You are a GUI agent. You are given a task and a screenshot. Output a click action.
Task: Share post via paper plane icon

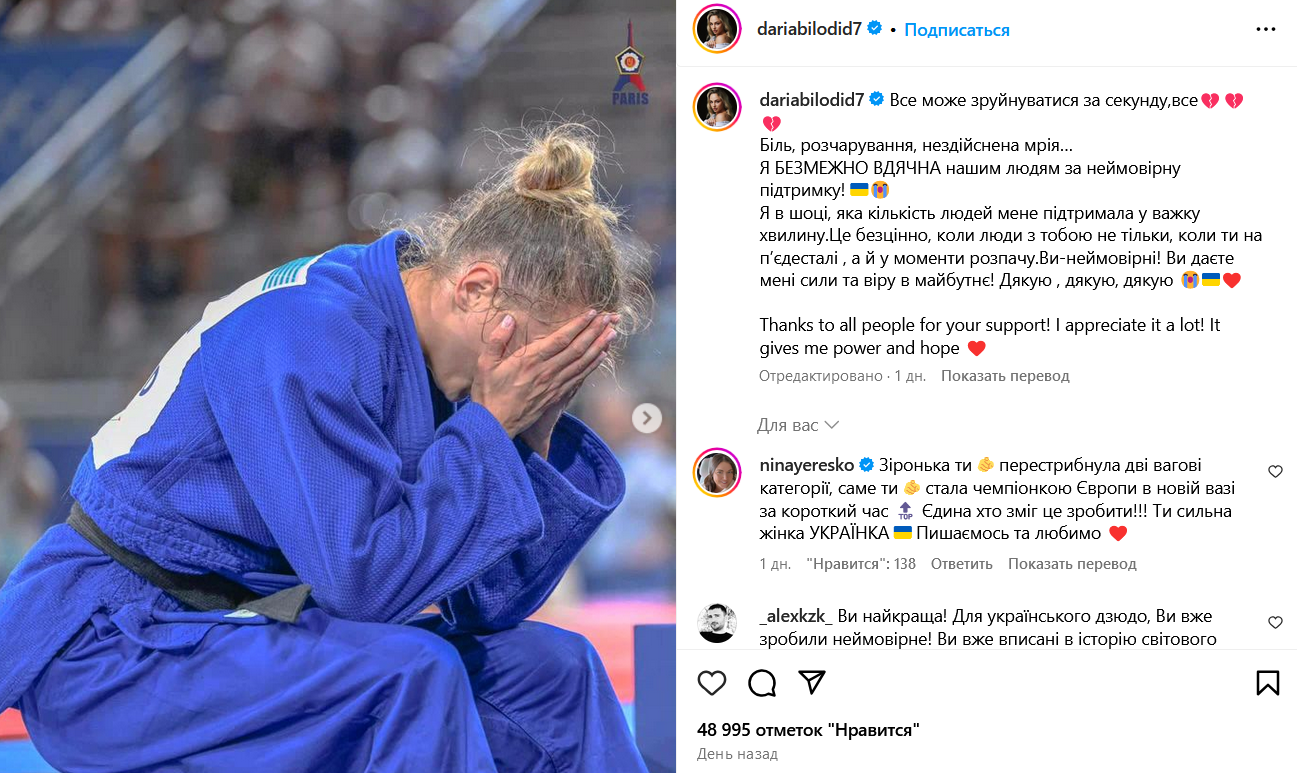point(812,682)
